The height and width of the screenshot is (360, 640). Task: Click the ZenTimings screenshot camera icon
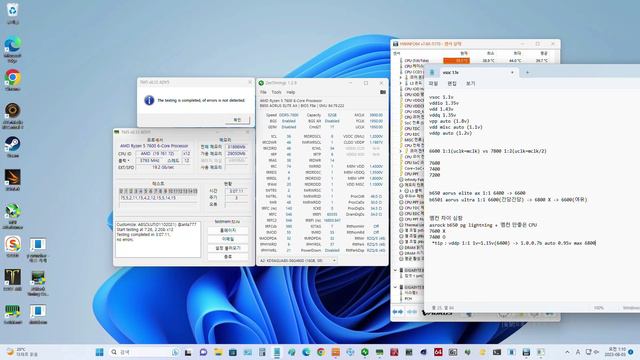(383, 92)
